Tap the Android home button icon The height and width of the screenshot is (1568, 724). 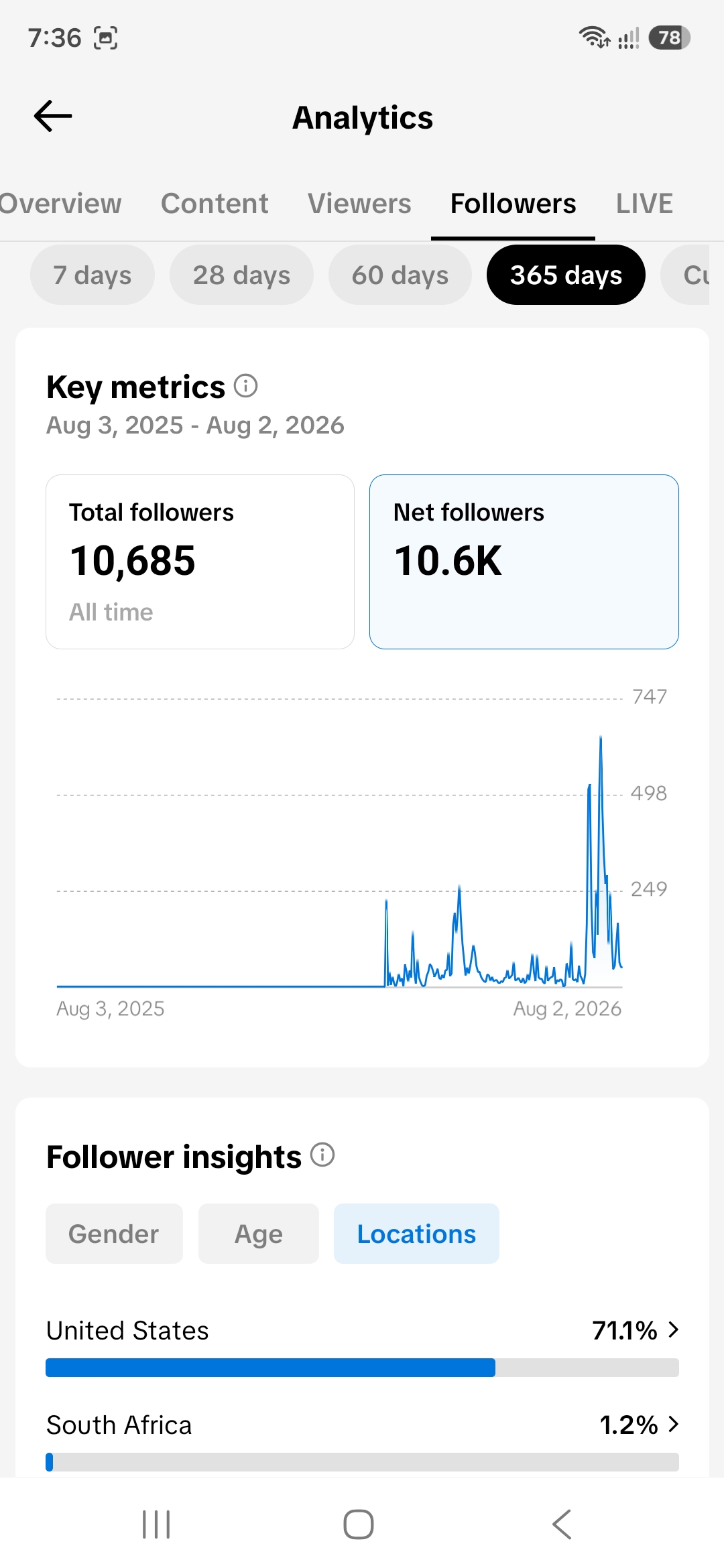click(359, 1524)
